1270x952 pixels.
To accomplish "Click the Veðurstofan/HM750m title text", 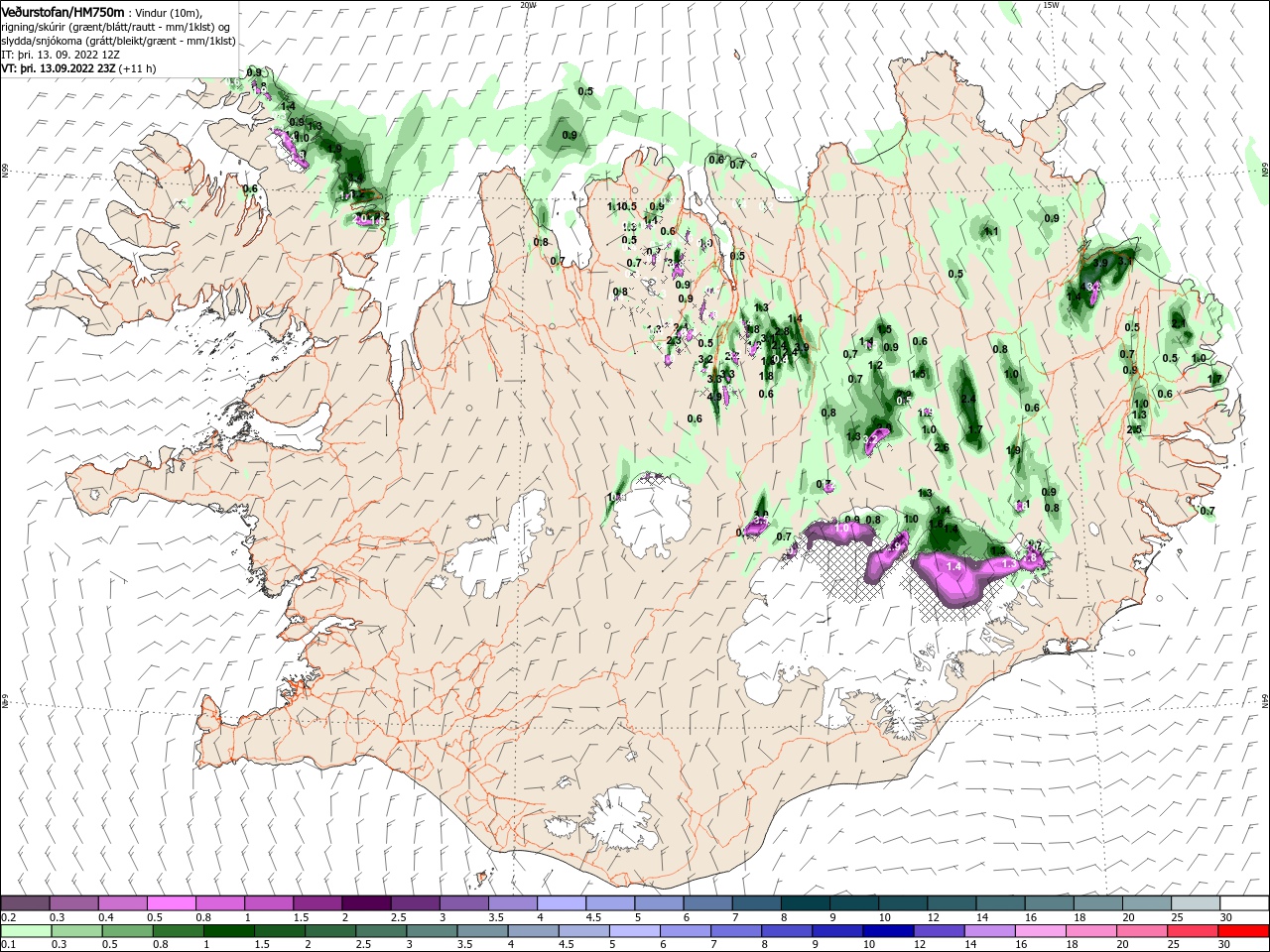I will [x=63, y=12].
